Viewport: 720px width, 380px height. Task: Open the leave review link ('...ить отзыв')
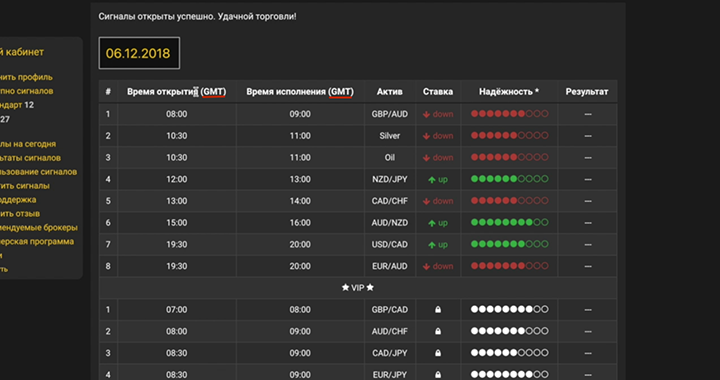(20, 214)
